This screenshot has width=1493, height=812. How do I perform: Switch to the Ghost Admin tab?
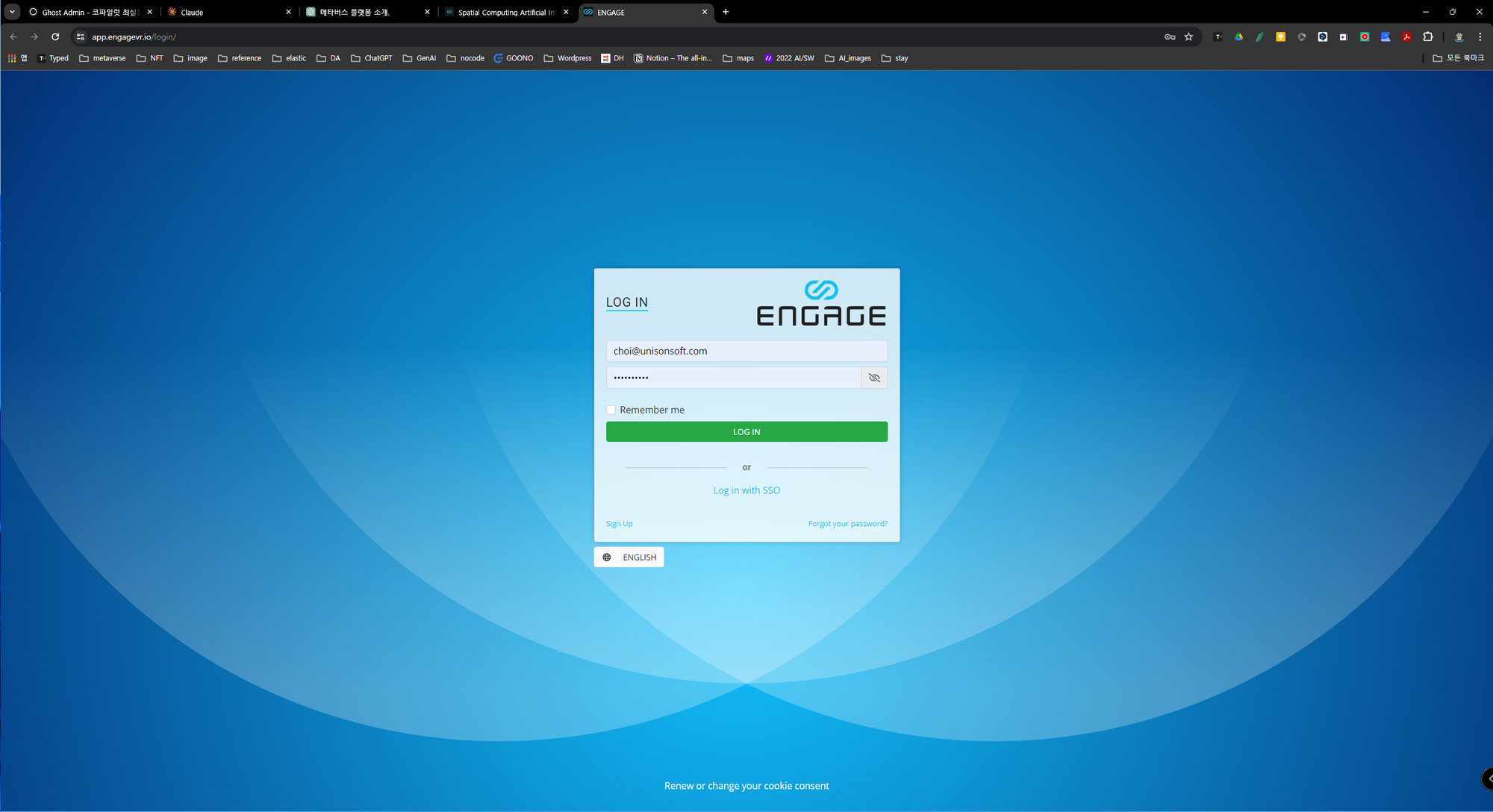pos(86,12)
